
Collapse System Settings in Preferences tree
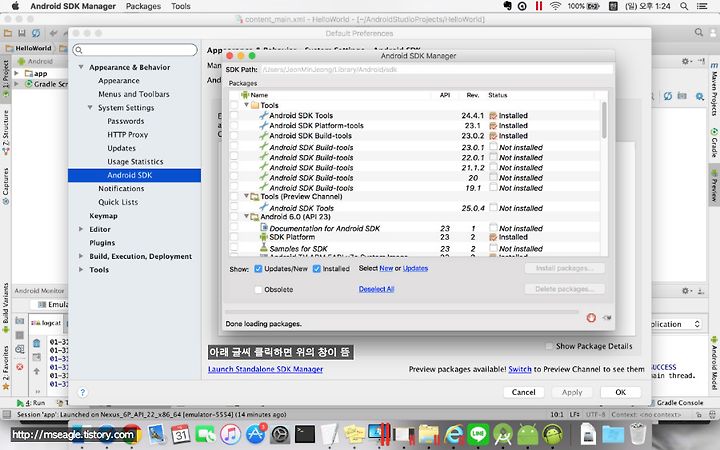[x=90, y=107]
